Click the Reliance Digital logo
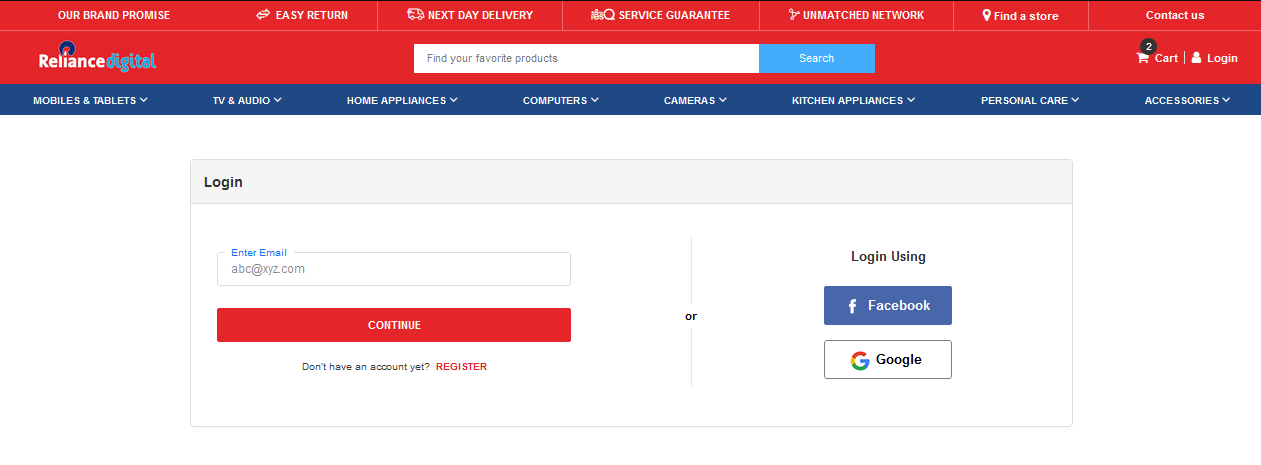Viewport: 1261px width, 465px height. click(97, 57)
